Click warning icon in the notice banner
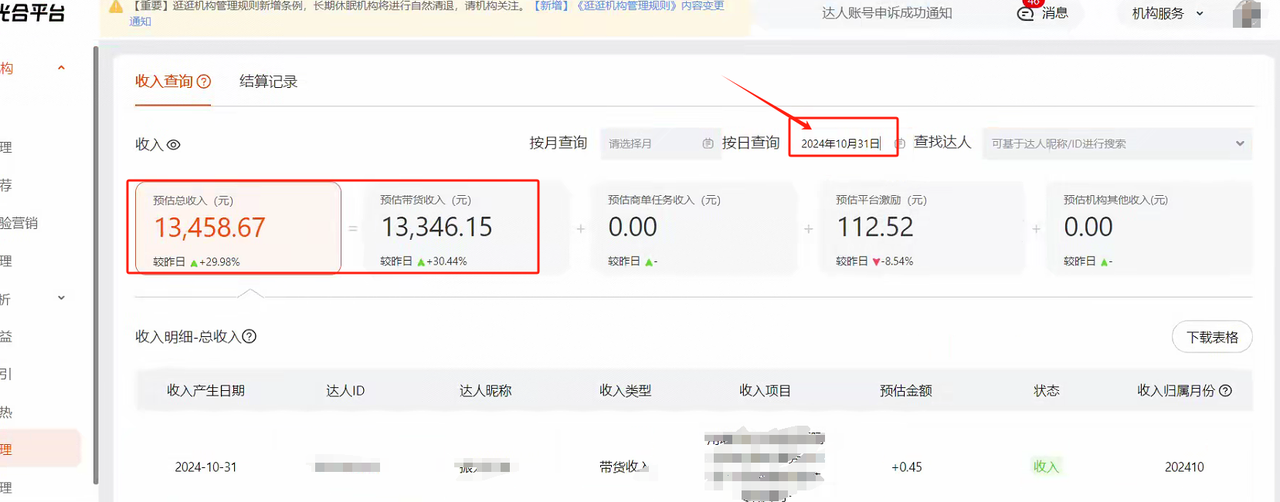Screen dimensions: 1280x502 117,5
